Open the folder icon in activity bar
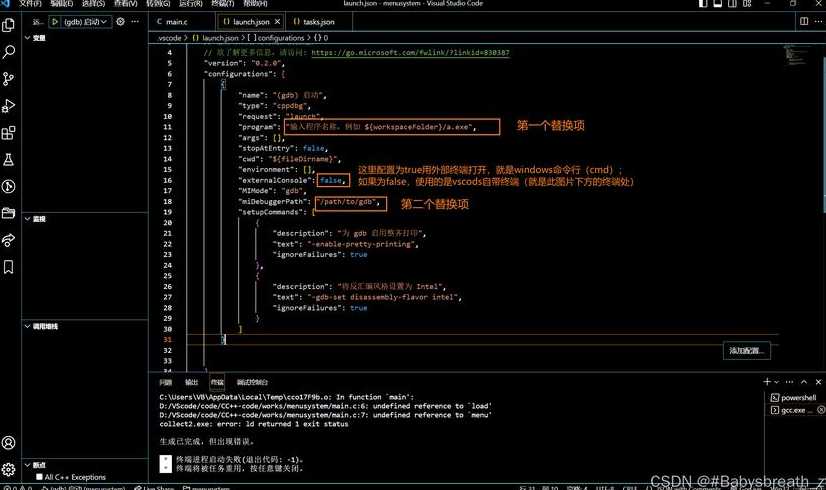The height and width of the screenshot is (490, 826). tap(8, 213)
